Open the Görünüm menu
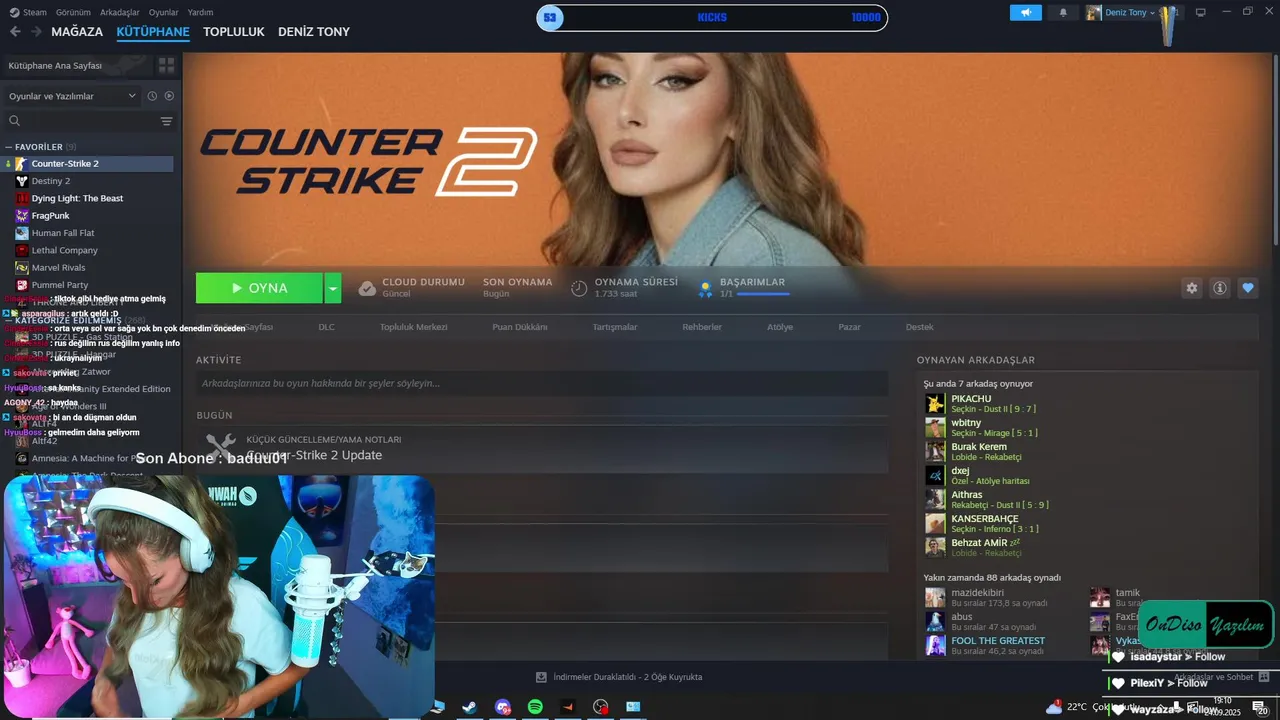This screenshot has width=1280, height=720. (x=74, y=12)
